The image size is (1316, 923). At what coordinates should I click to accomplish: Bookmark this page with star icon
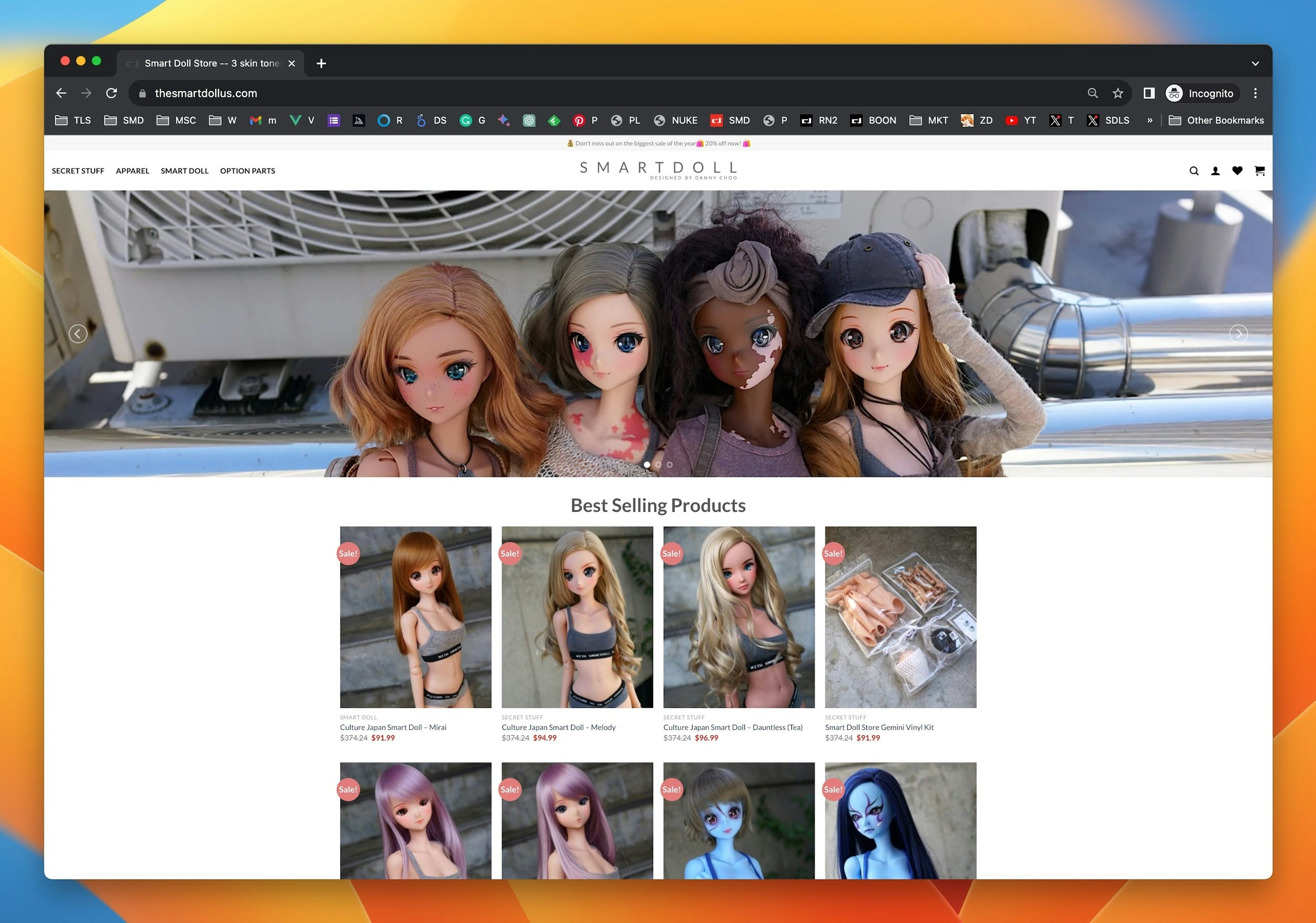[x=1118, y=93]
